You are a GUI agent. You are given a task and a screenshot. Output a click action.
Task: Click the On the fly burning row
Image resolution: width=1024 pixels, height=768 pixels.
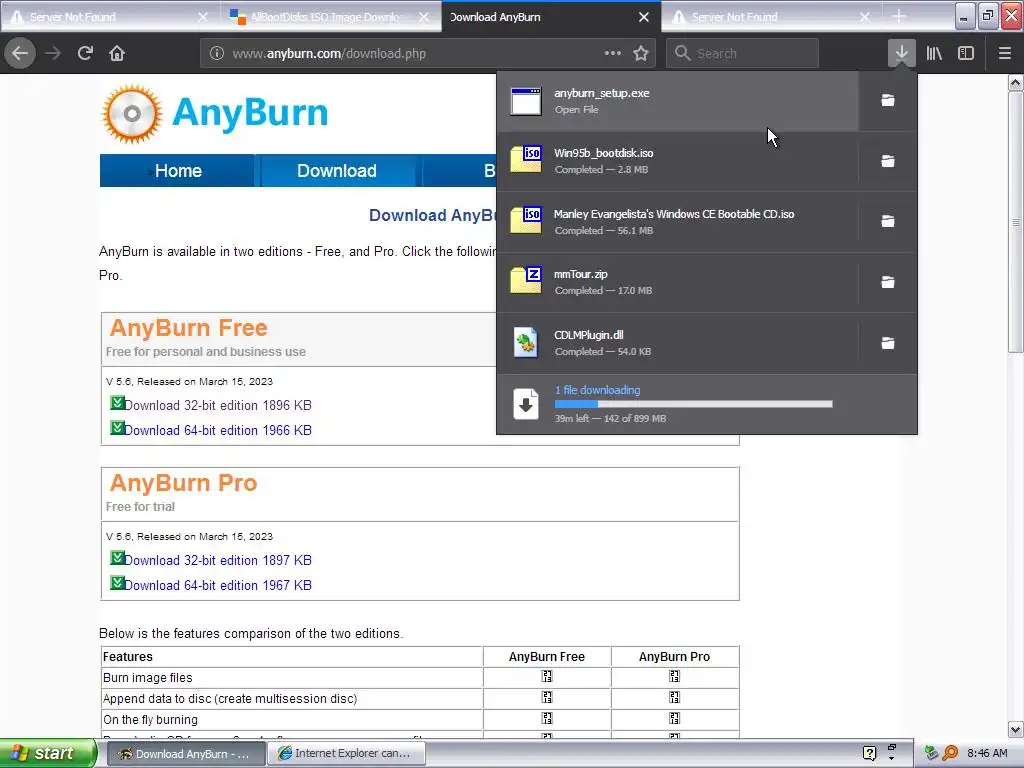pos(420,719)
